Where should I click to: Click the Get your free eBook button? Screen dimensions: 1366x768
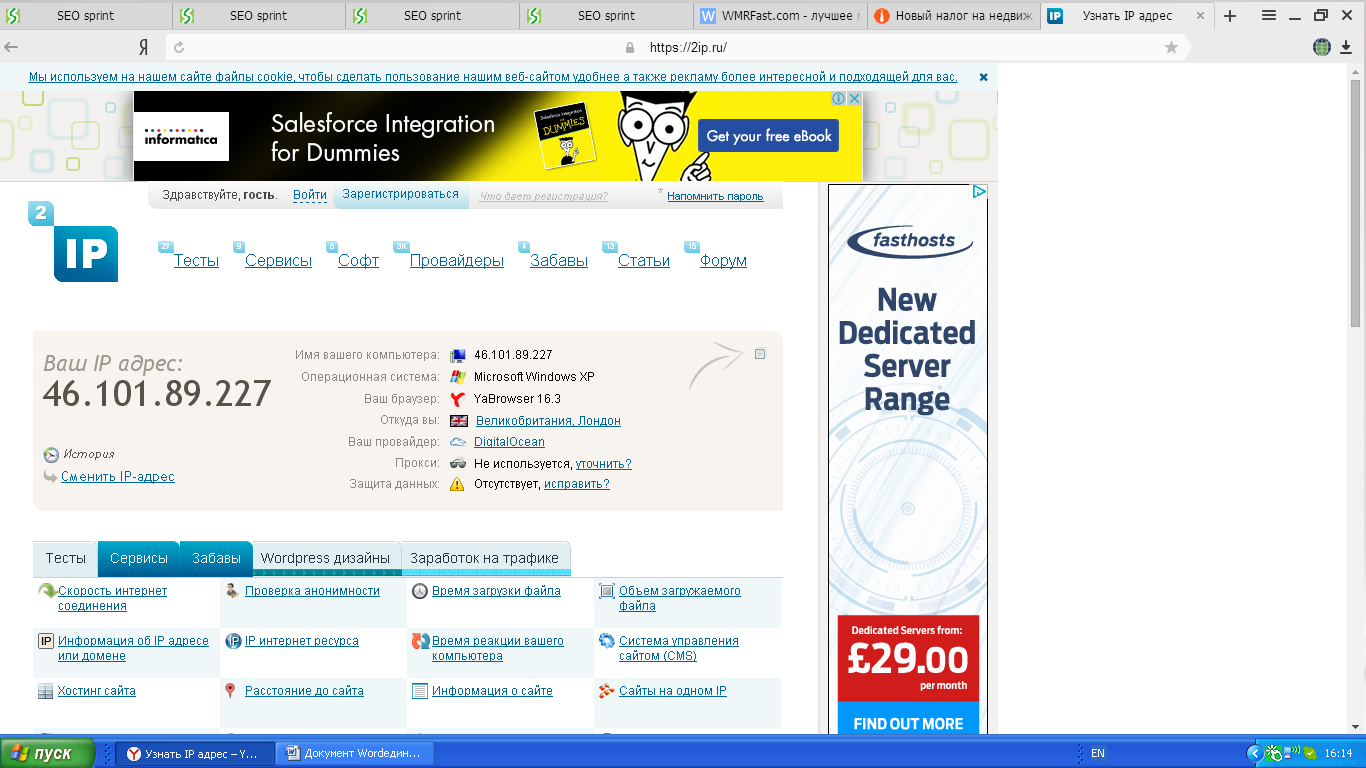769,136
